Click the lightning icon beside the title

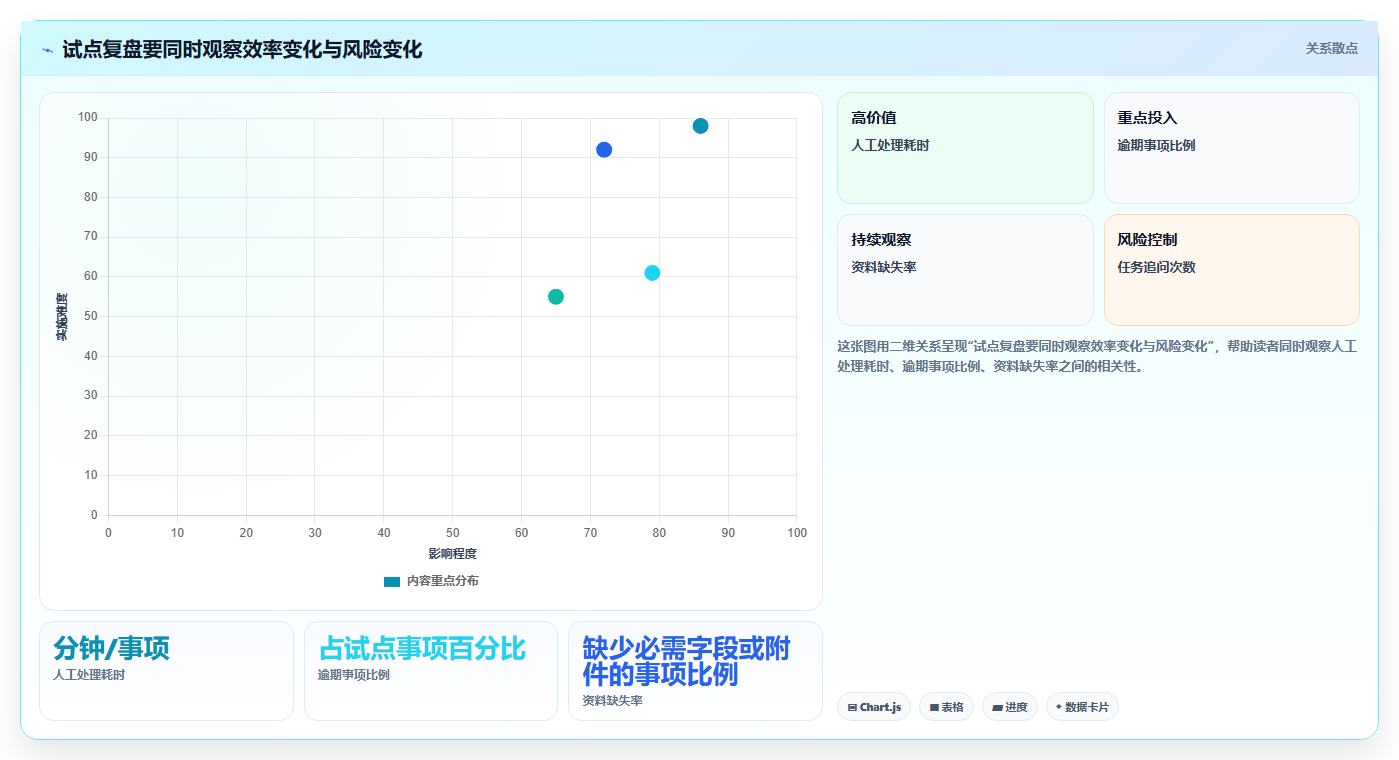[x=48, y=50]
